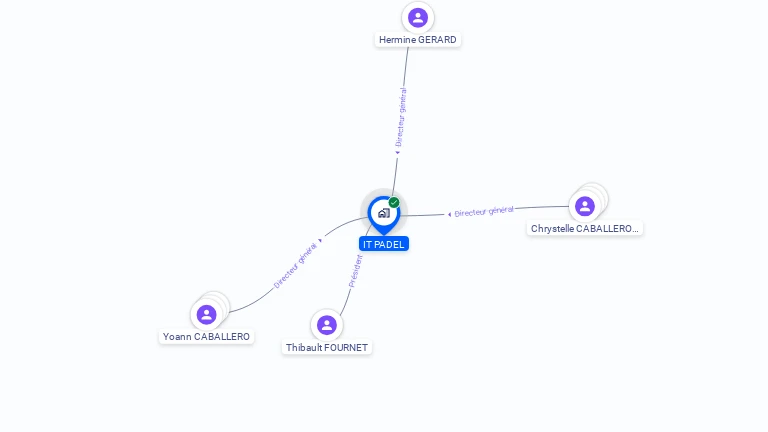
Task: Click Directeur général label toward Chrystelle CABALLERO
Action: pyautogui.click(x=484, y=212)
